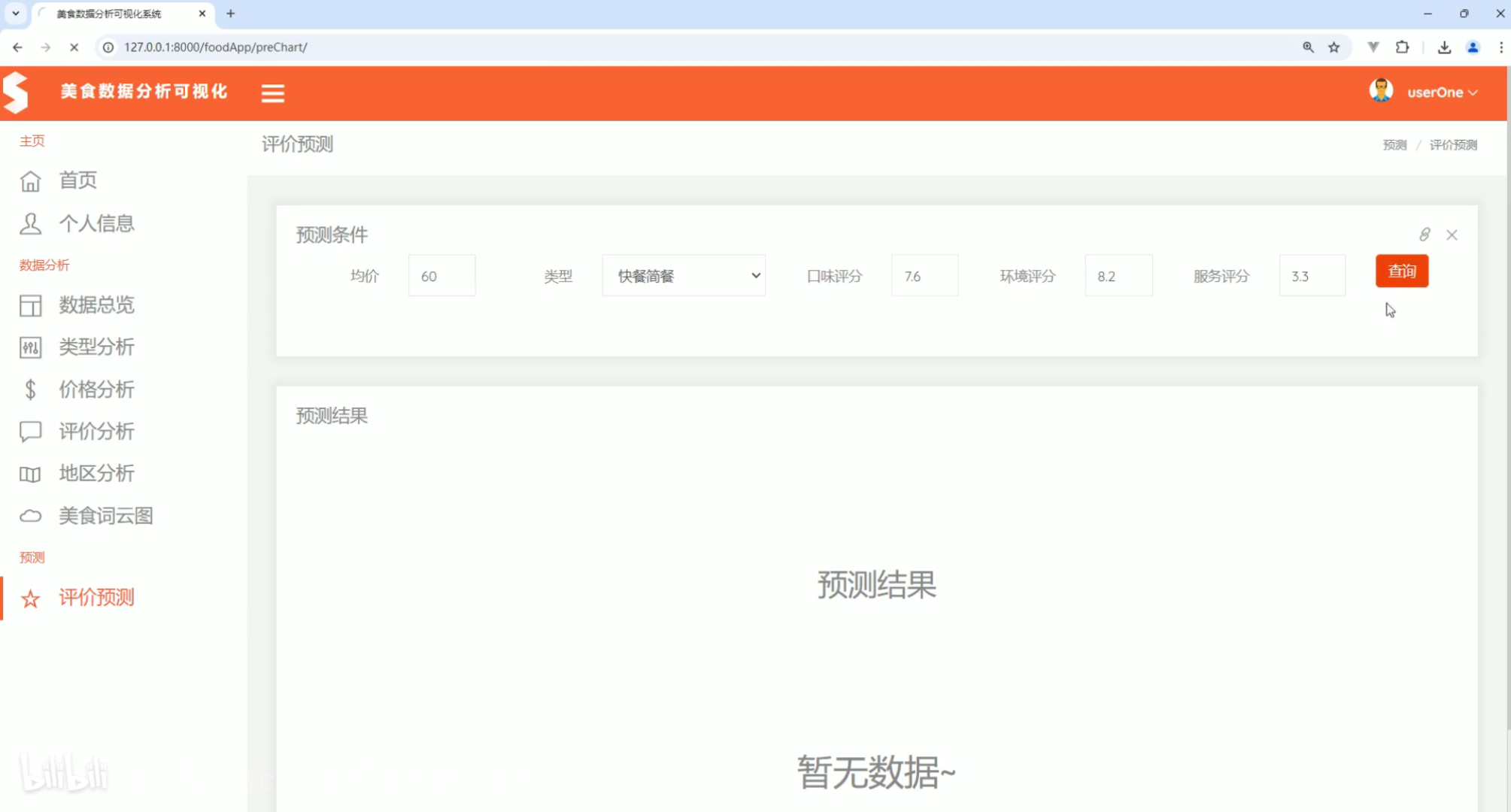Click the star icon for 评价预测
This screenshot has height=812, width=1511.
(x=30, y=599)
